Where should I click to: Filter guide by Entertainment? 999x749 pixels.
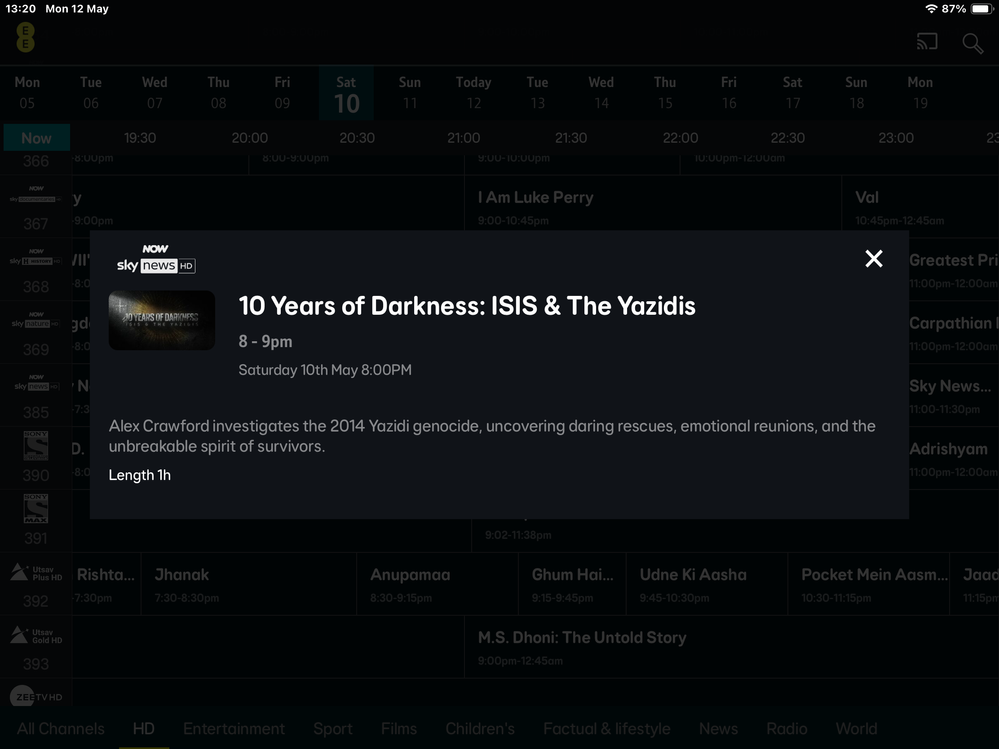tap(234, 729)
